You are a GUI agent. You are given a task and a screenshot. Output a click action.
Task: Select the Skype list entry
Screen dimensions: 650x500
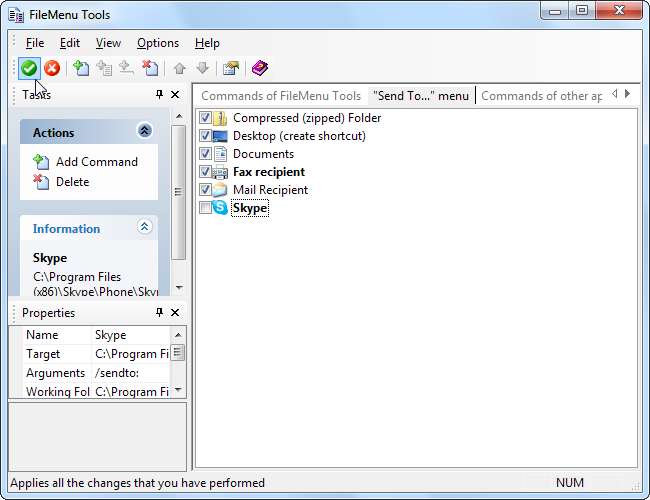(250, 208)
